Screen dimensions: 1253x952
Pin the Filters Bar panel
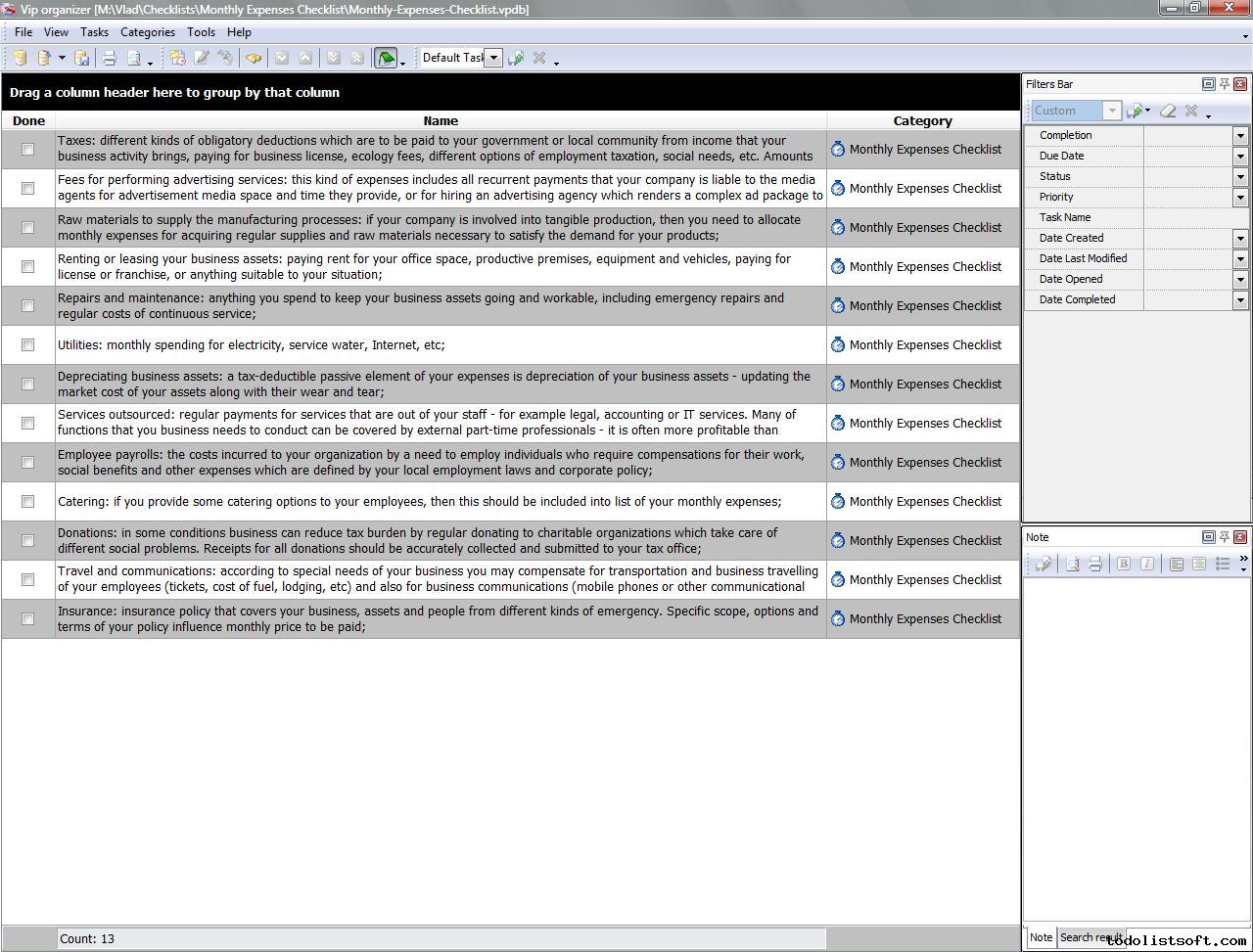[x=1224, y=84]
